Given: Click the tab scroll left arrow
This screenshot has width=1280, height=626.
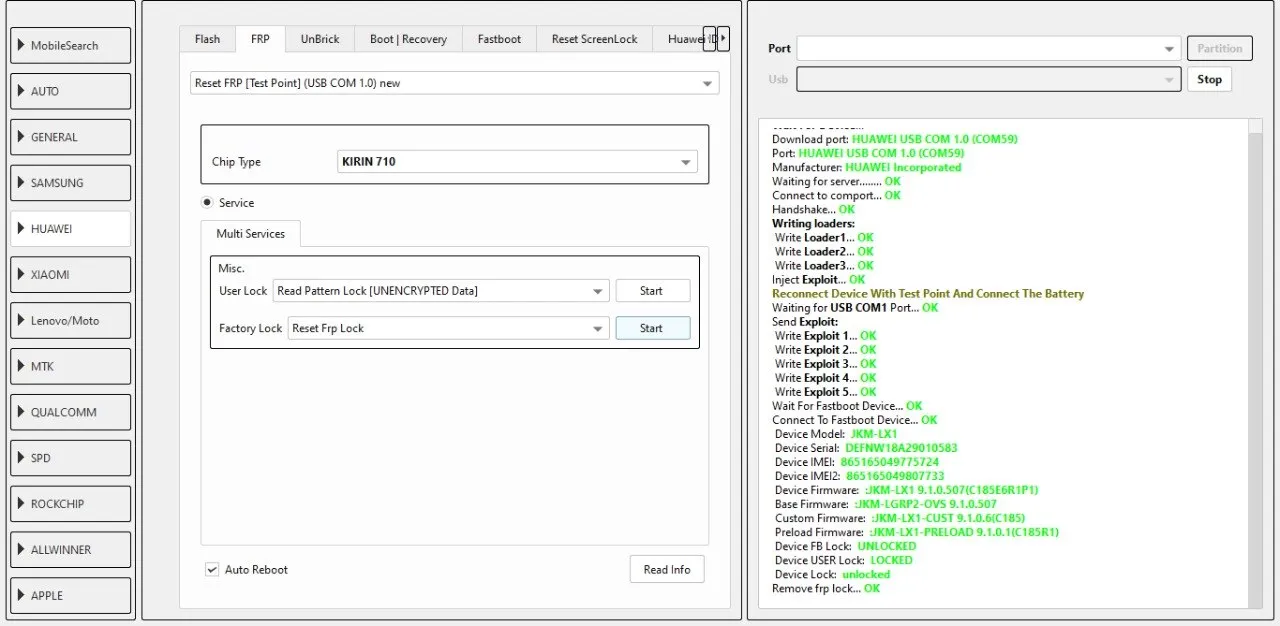Looking at the screenshot, I should 710,39.
